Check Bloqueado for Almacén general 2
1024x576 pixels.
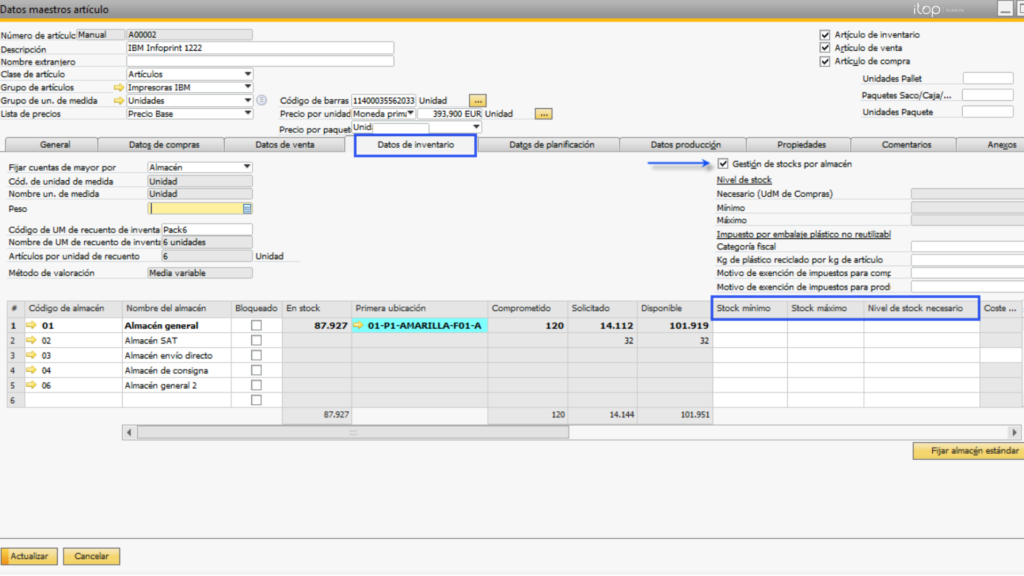coord(256,385)
